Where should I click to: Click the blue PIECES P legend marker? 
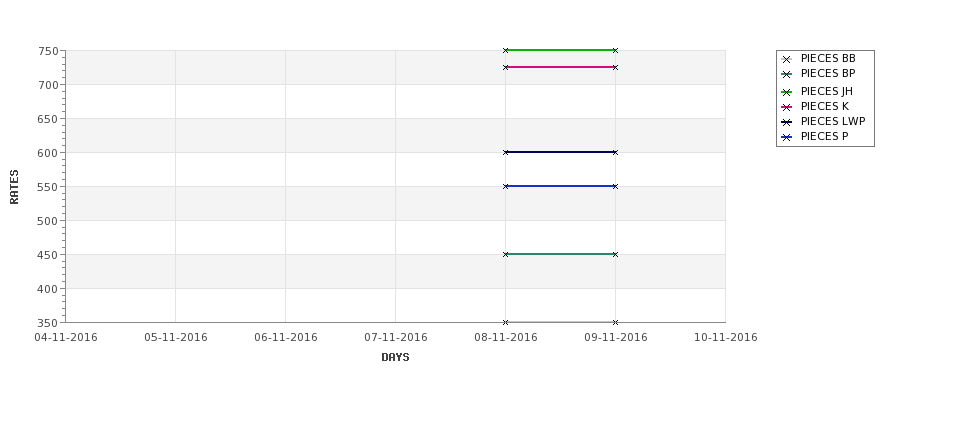pos(787,137)
